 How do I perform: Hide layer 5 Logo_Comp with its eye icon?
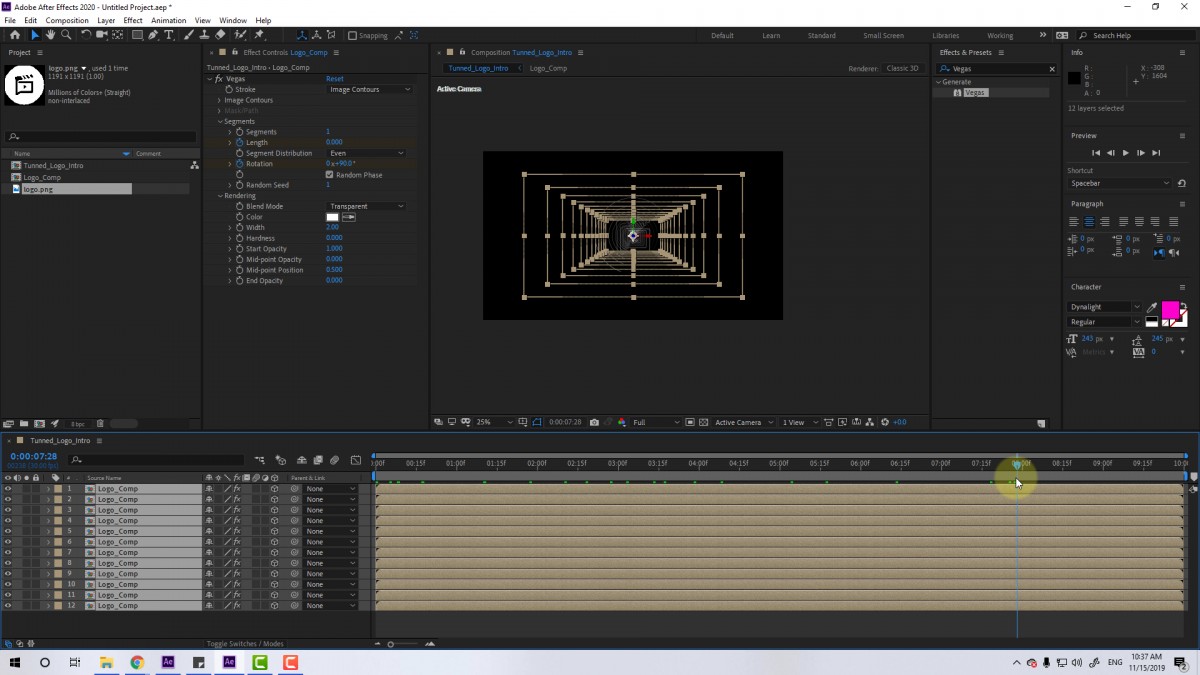[8, 531]
